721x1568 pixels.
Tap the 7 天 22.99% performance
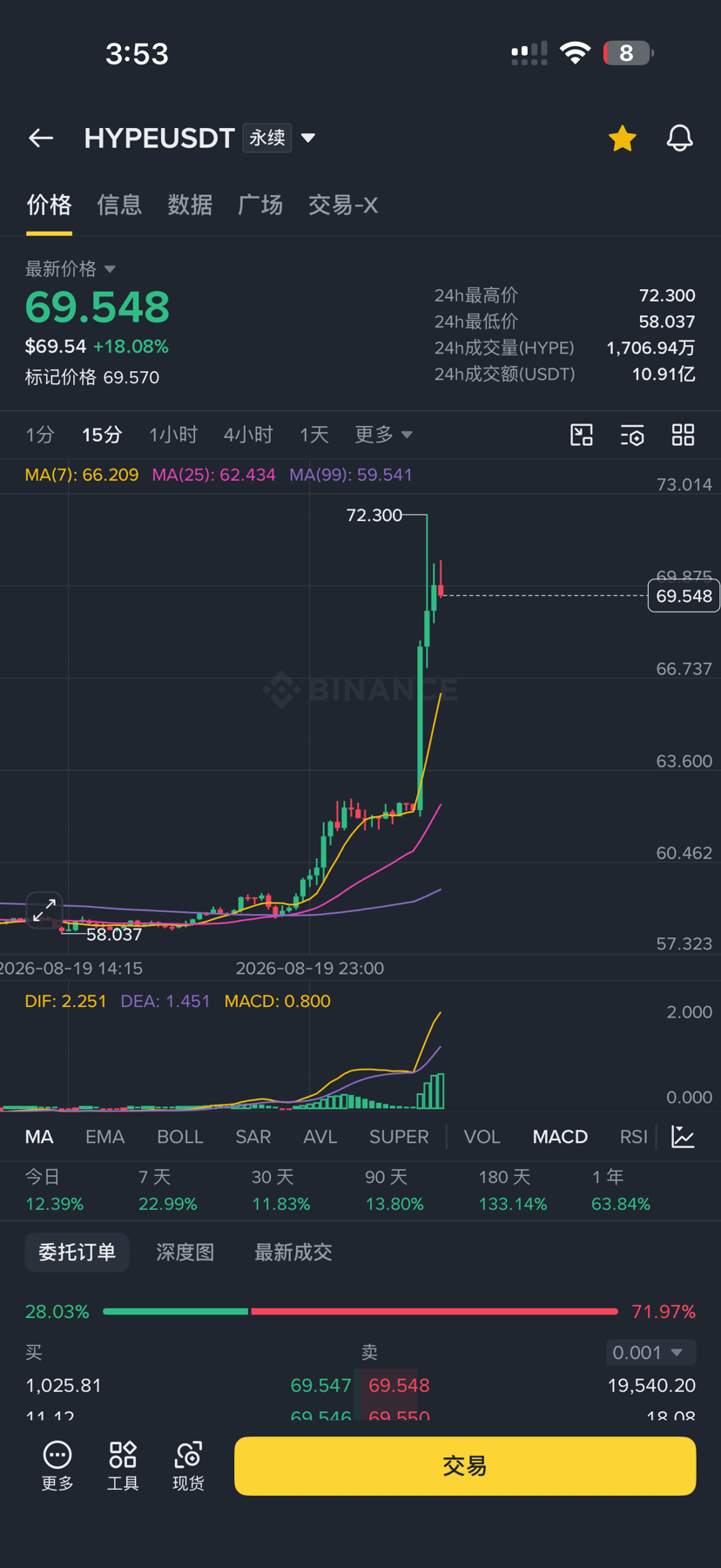pos(168,1191)
